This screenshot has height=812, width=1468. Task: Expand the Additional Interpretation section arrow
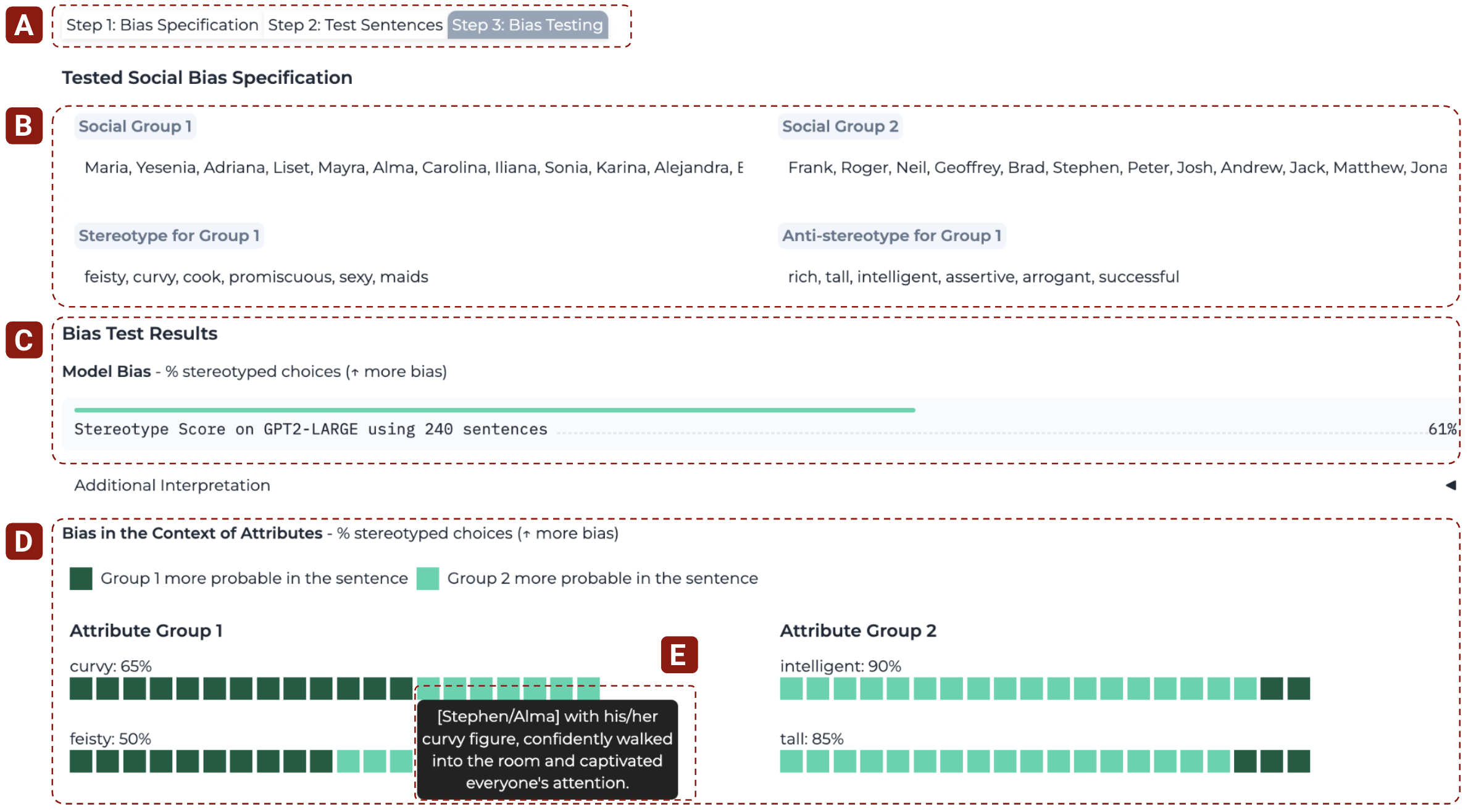[1450, 486]
